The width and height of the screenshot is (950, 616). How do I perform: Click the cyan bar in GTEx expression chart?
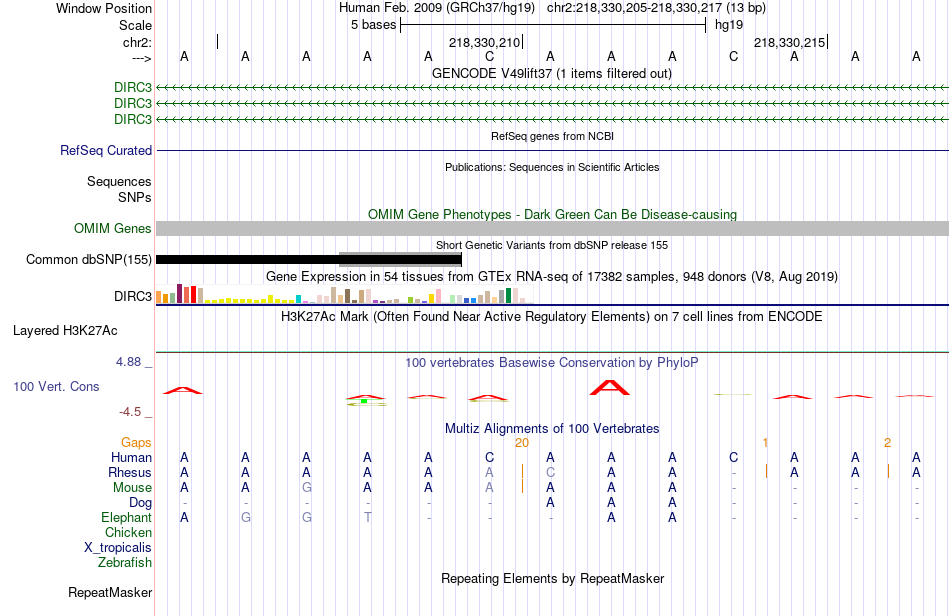pos(298,299)
